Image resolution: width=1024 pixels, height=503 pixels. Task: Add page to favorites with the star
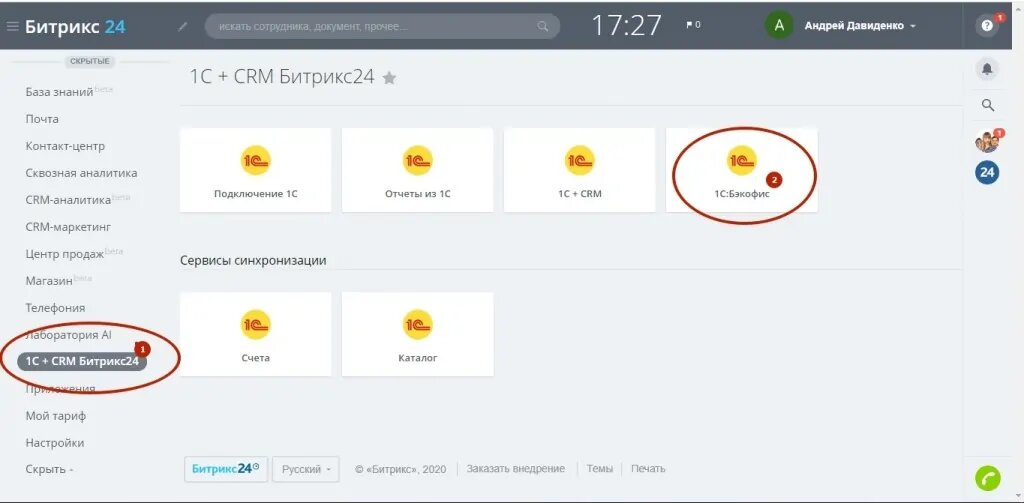point(389,78)
